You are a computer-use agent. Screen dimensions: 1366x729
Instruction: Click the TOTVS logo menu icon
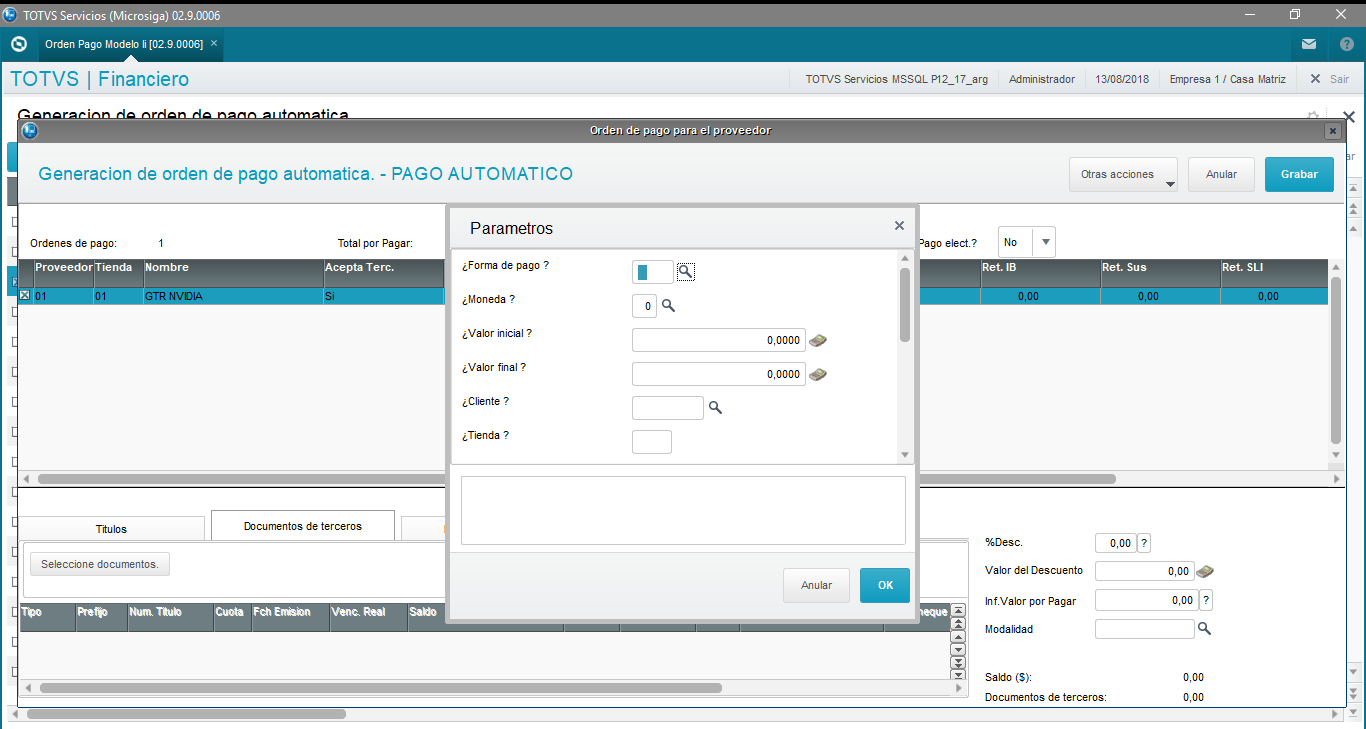pos(18,45)
